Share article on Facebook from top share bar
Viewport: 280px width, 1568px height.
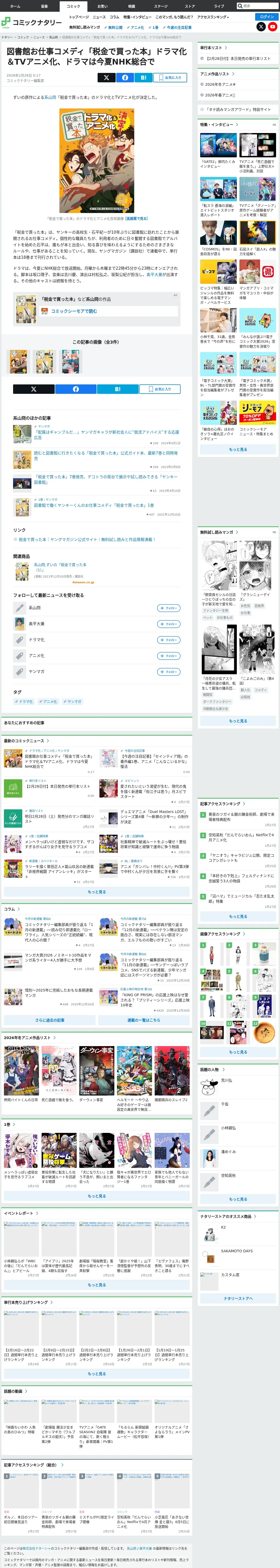[125, 77]
